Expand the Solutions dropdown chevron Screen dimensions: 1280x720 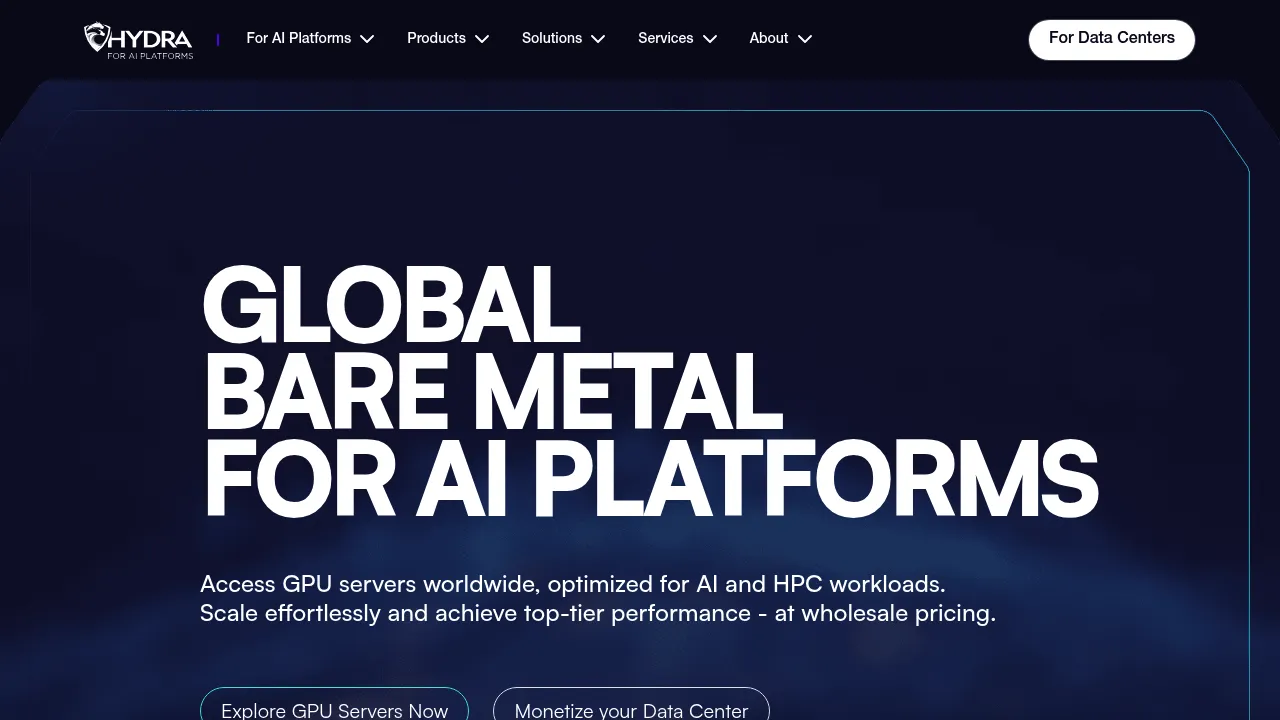pyautogui.click(x=598, y=39)
